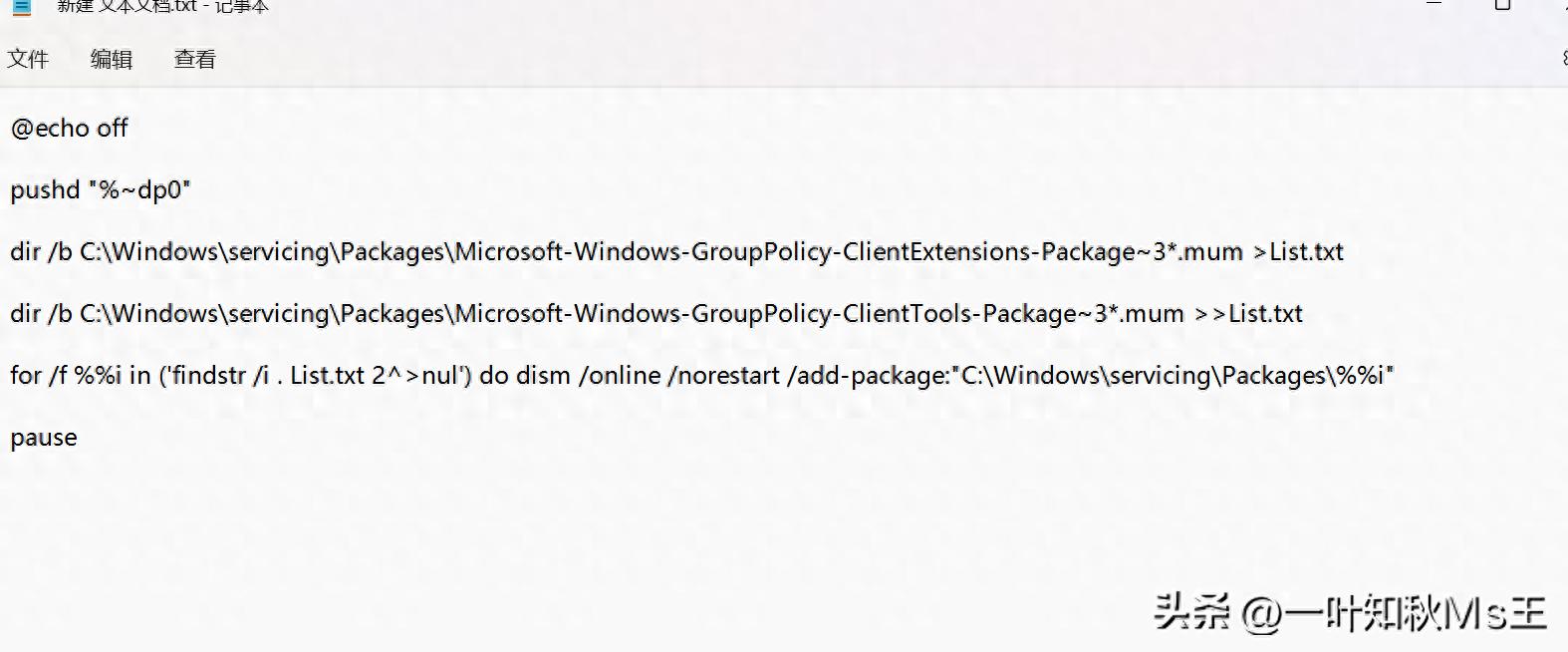1568x652 pixels.
Task: Maximize the Notepad window
Action: (x=1502, y=5)
